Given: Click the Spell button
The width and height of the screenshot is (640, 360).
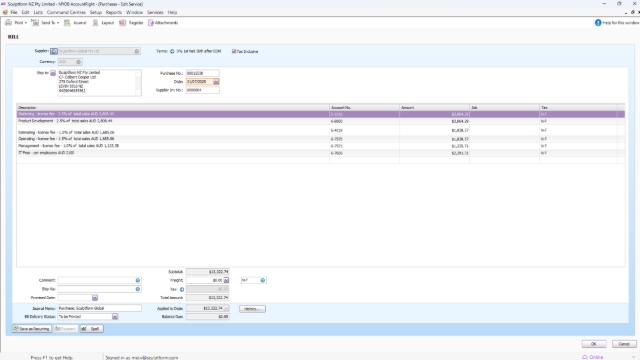Looking at the screenshot, I should pos(91,329).
